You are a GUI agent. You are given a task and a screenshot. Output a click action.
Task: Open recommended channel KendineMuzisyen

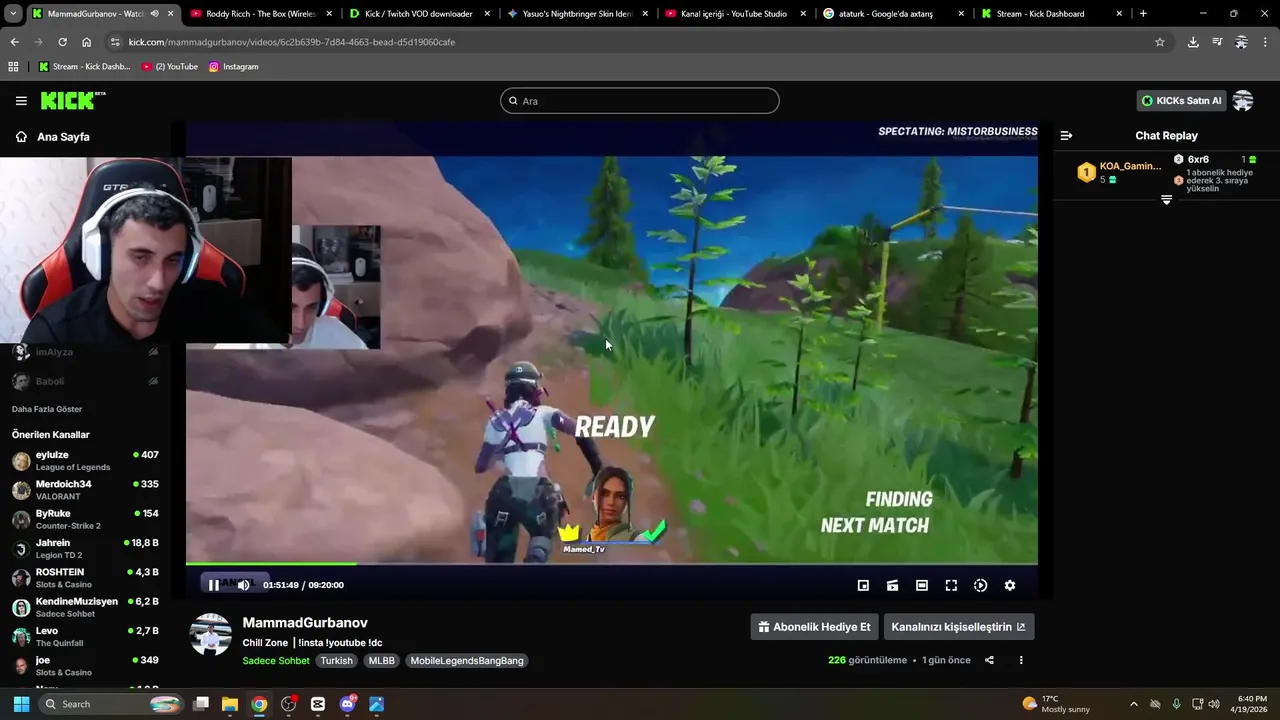coord(85,608)
